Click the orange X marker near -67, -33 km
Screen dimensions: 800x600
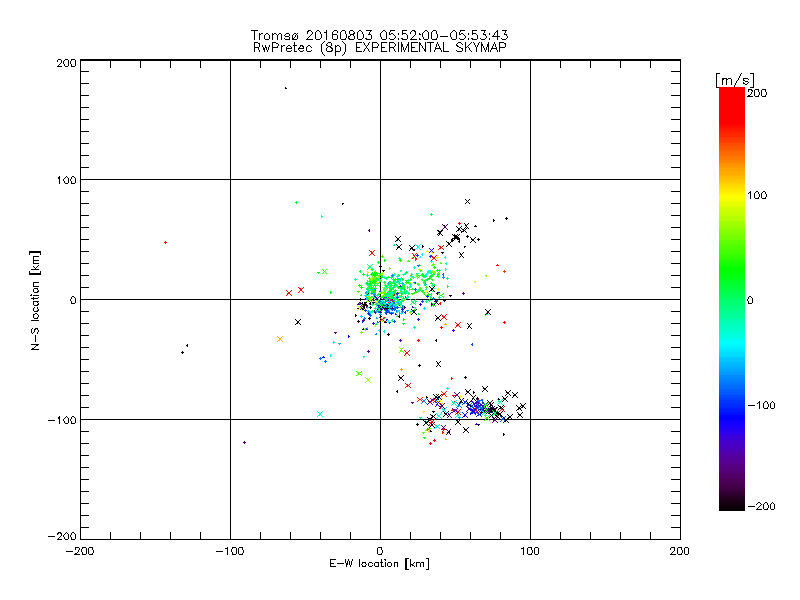click(280, 339)
